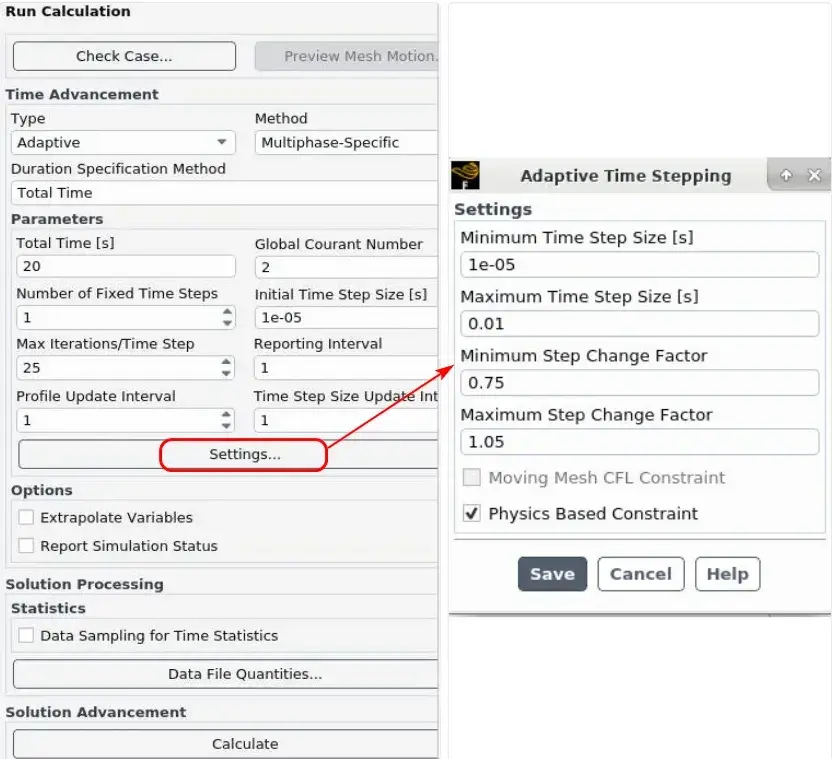
Task: Open the Method dropdown showing Multiphase-Specific
Action: pos(346,142)
